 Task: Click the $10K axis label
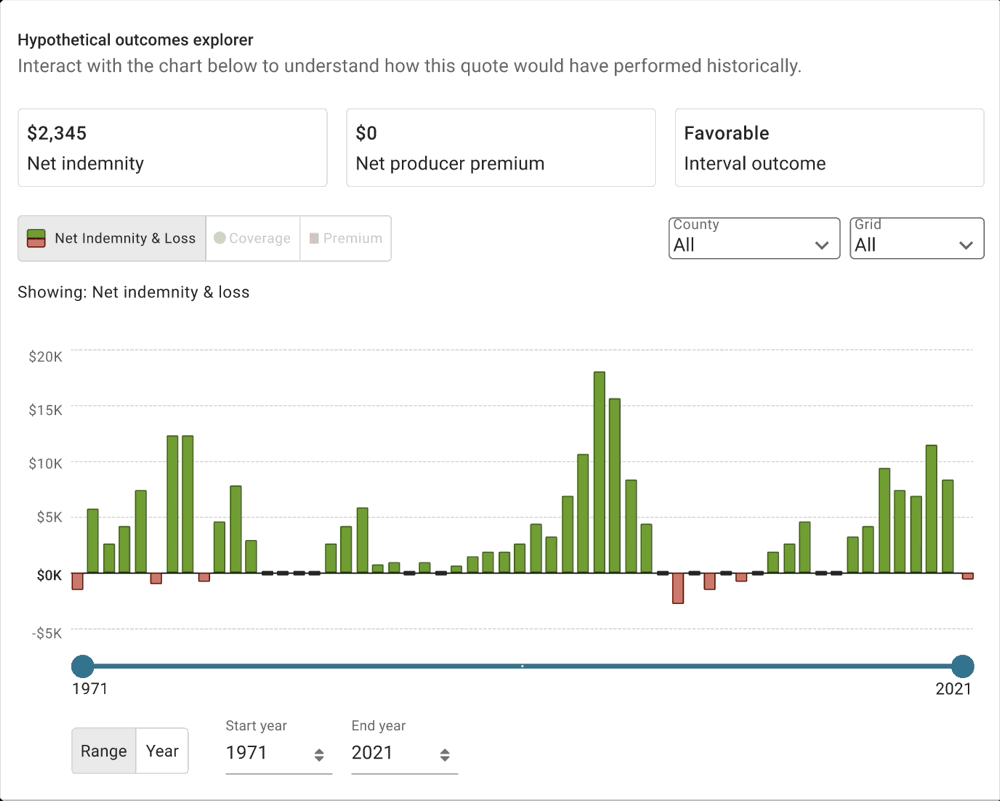(45, 464)
